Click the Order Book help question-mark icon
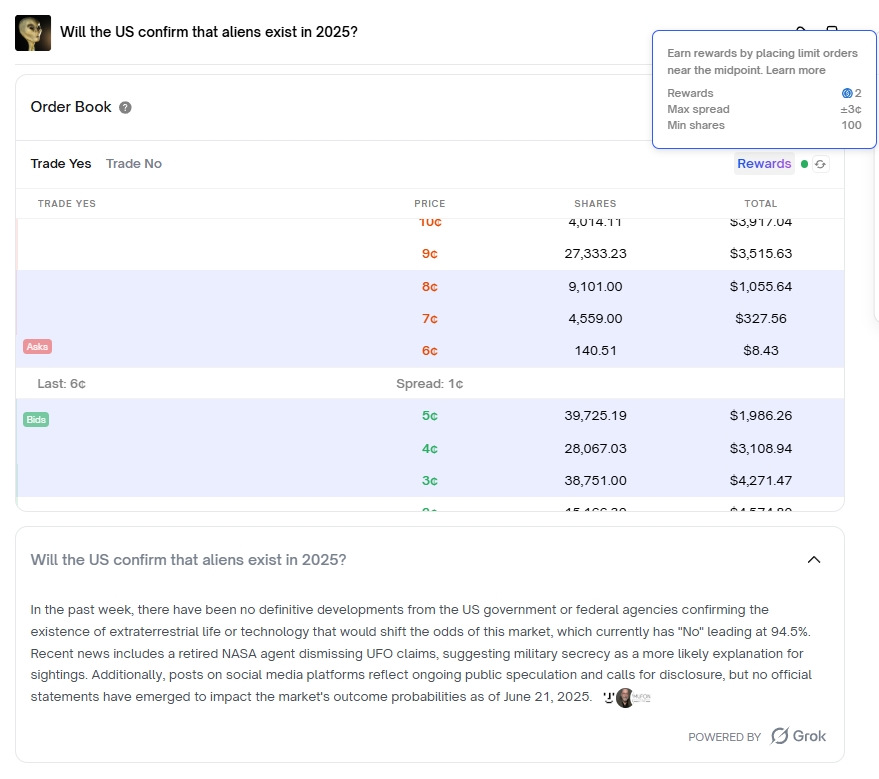This screenshot has width=879, height=779. [x=125, y=108]
